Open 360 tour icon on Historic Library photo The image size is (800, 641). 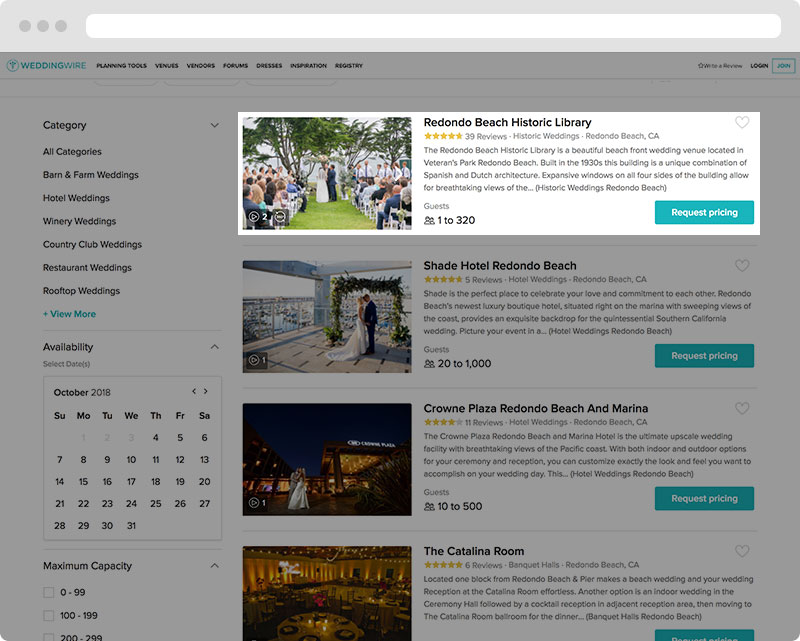click(x=280, y=217)
